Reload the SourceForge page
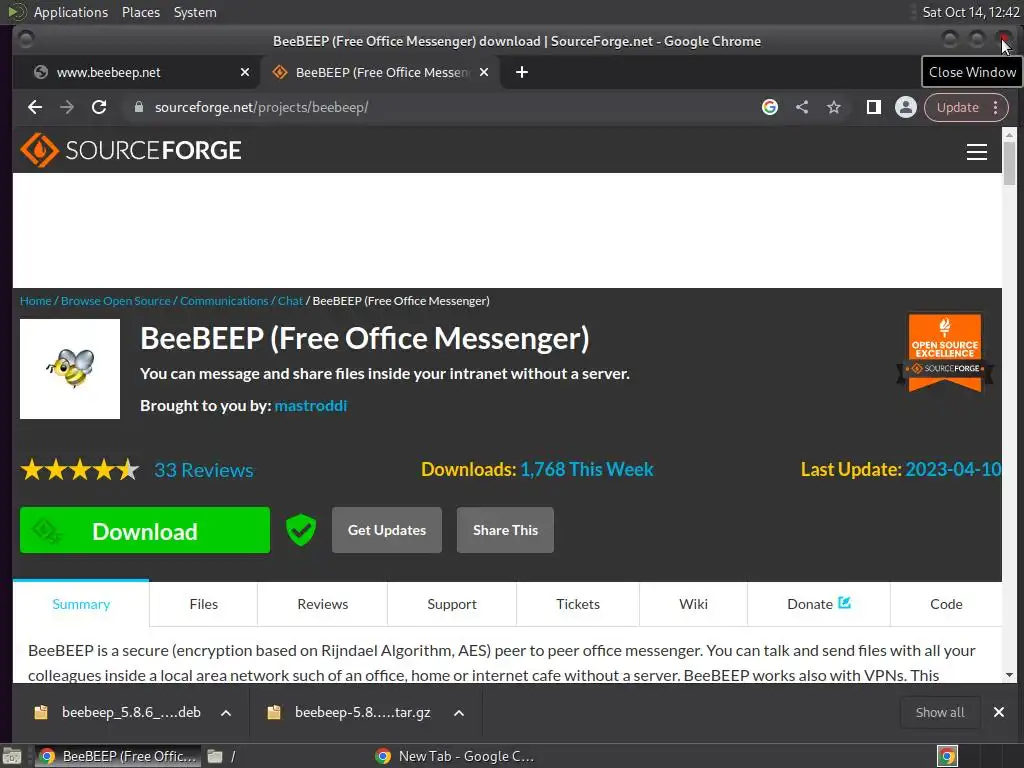The width and height of the screenshot is (1024, 768). [x=99, y=107]
